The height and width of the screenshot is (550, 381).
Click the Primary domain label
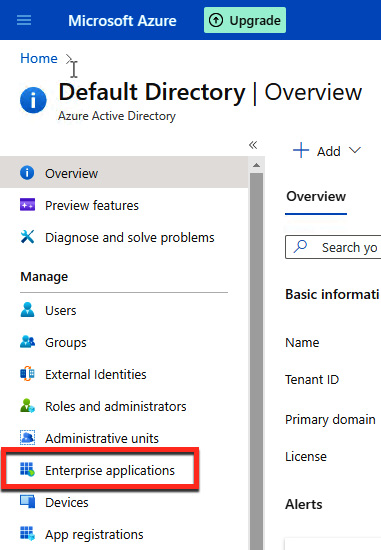tap(330, 420)
